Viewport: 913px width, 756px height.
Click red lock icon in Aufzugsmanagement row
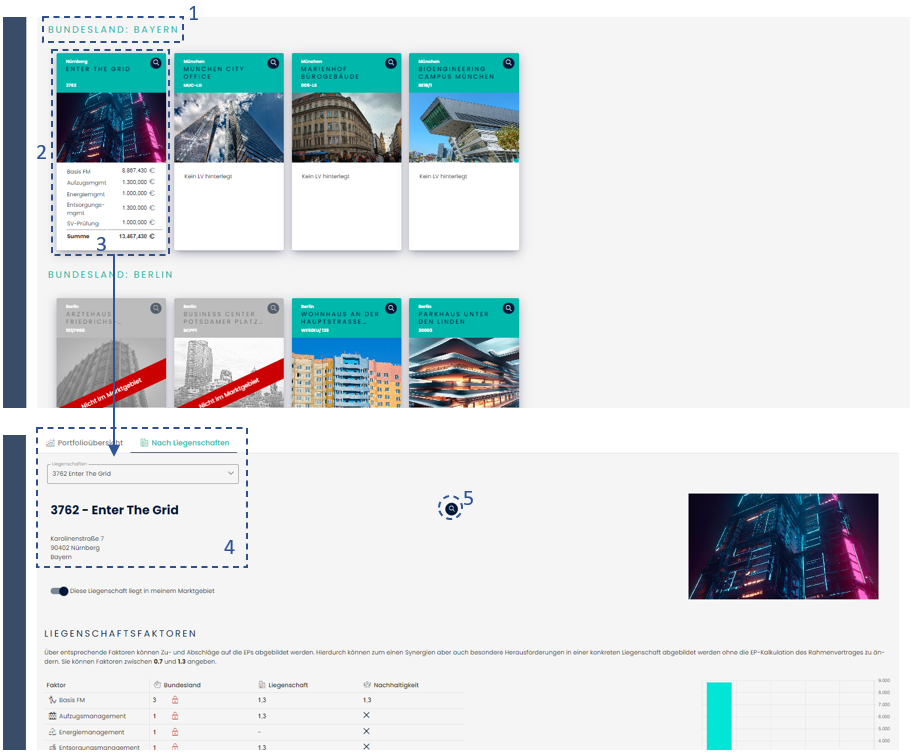tap(176, 716)
